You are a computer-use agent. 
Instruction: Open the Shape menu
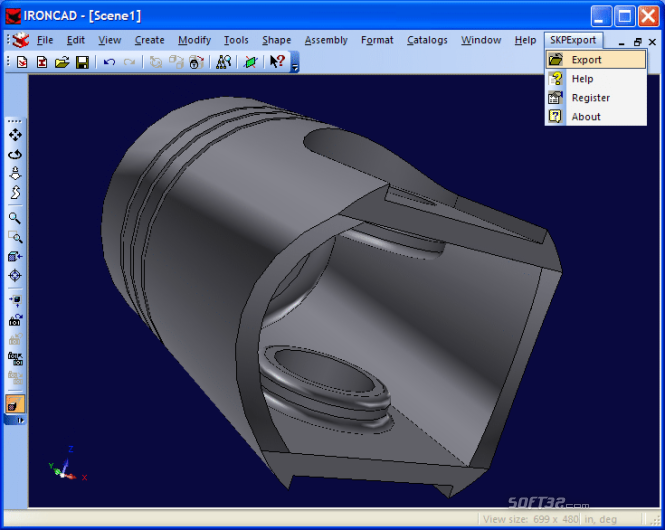point(277,40)
